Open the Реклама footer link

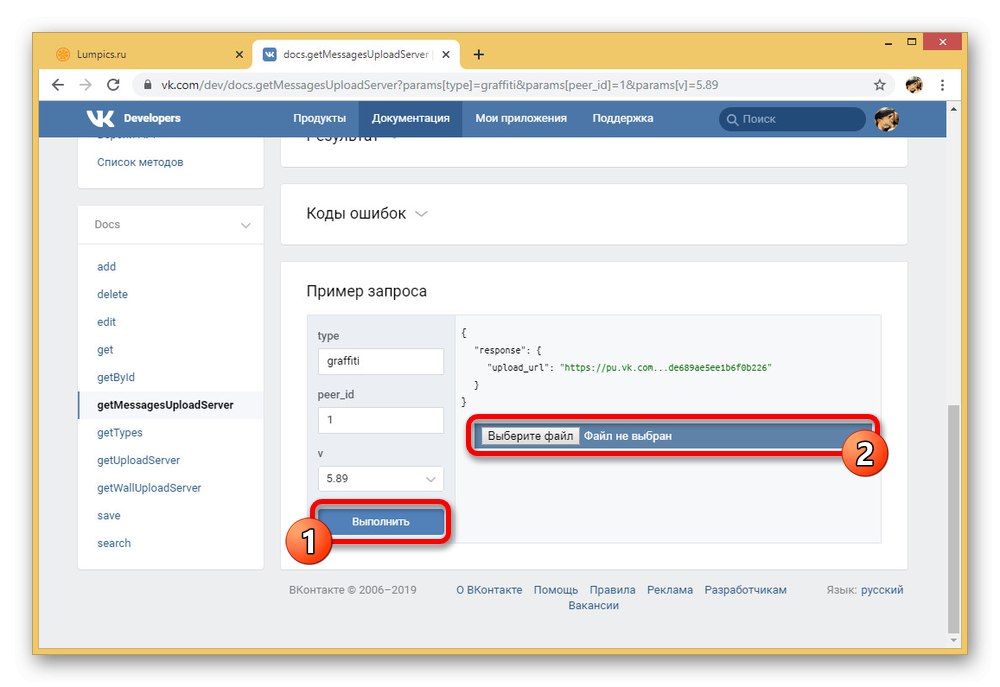coord(670,590)
